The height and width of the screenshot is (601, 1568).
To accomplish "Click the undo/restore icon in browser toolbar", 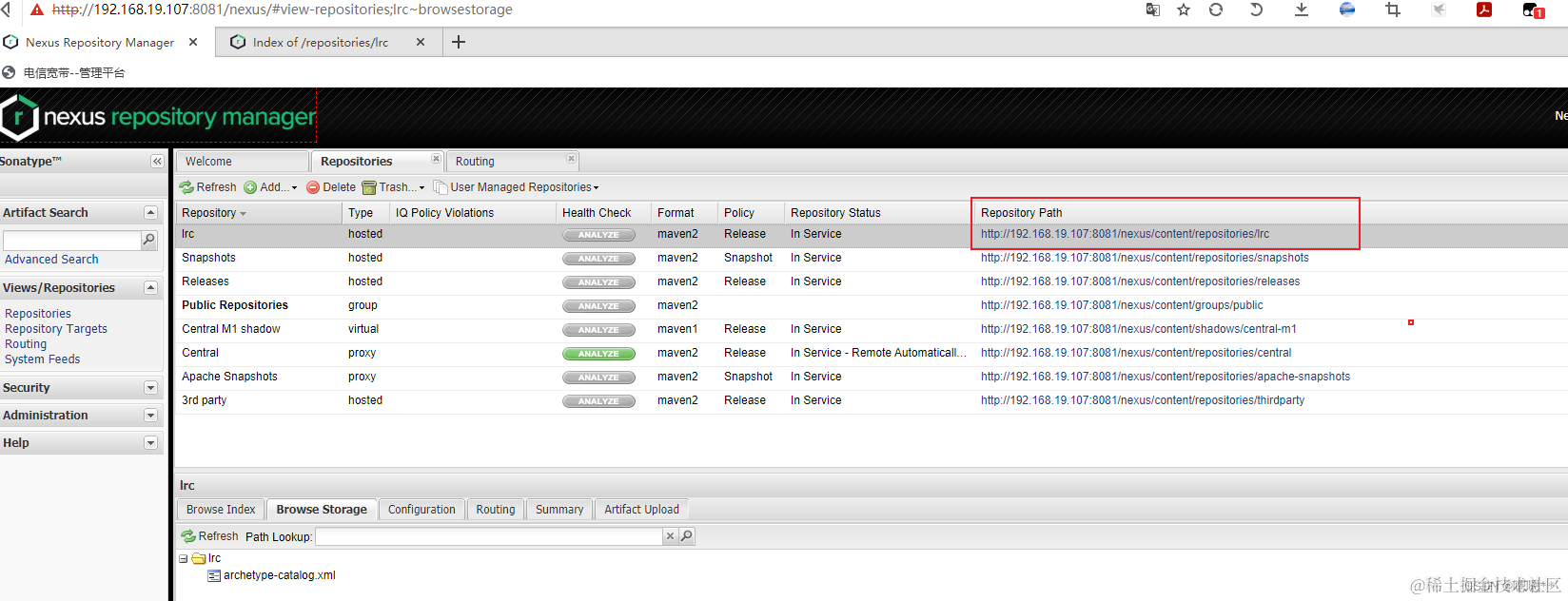I will pyautogui.click(x=1256, y=10).
